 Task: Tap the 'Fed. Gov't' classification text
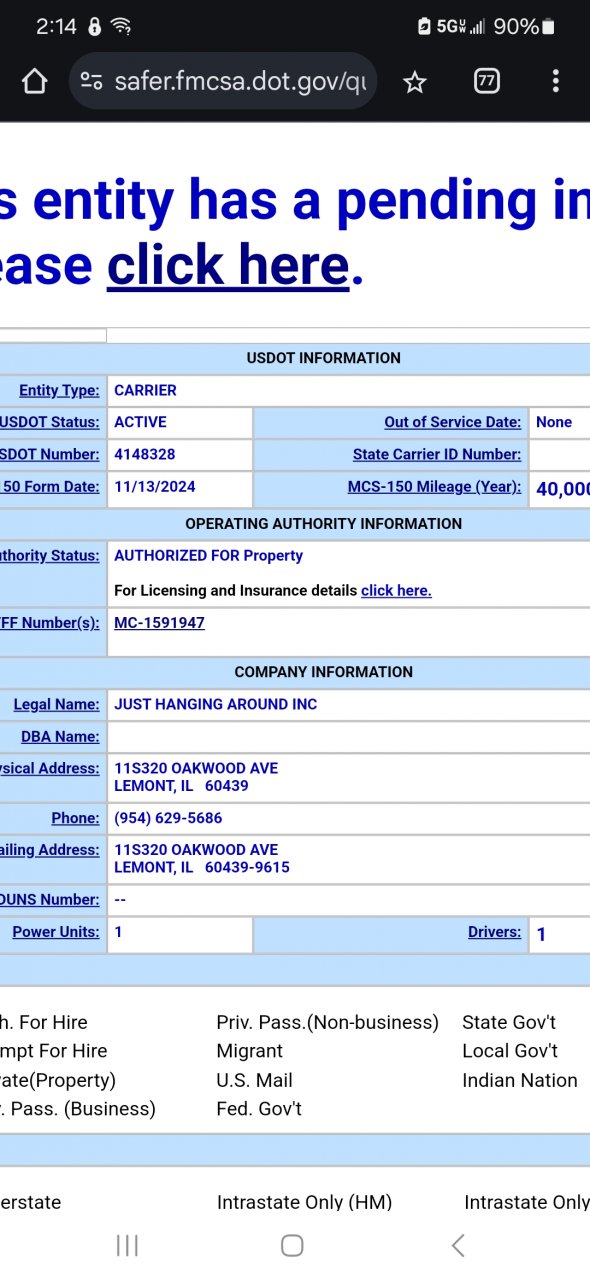[258, 1109]
